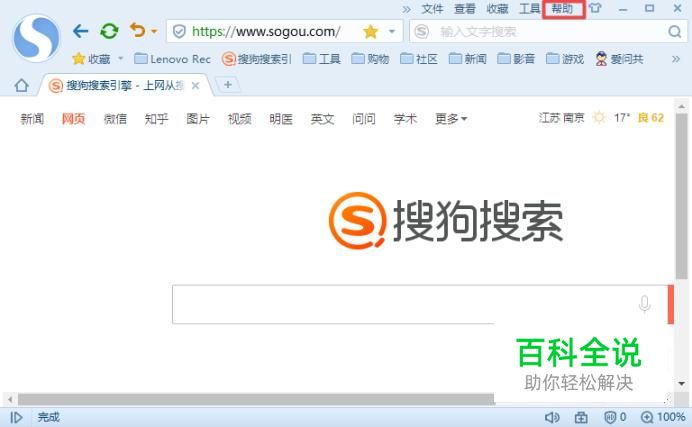The width and height of the screenshot is (692, 427).
Task: Open the 爱问共 bookmark
Action: coord(619,59)
